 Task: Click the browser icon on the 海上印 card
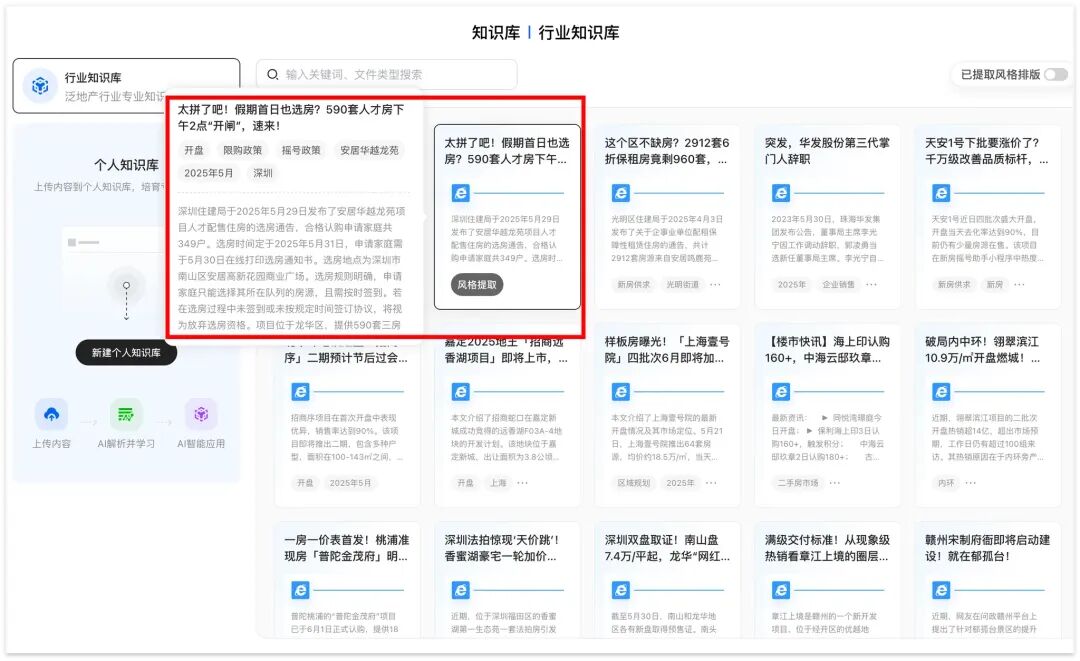pyautogui.click(x=780, y=392)
